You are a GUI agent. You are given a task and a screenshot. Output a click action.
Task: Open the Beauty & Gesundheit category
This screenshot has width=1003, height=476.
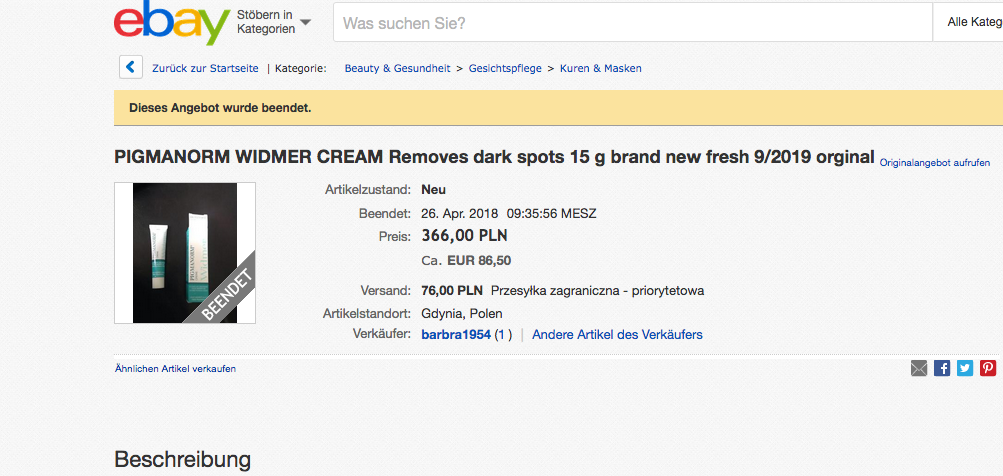coord(398,69)
